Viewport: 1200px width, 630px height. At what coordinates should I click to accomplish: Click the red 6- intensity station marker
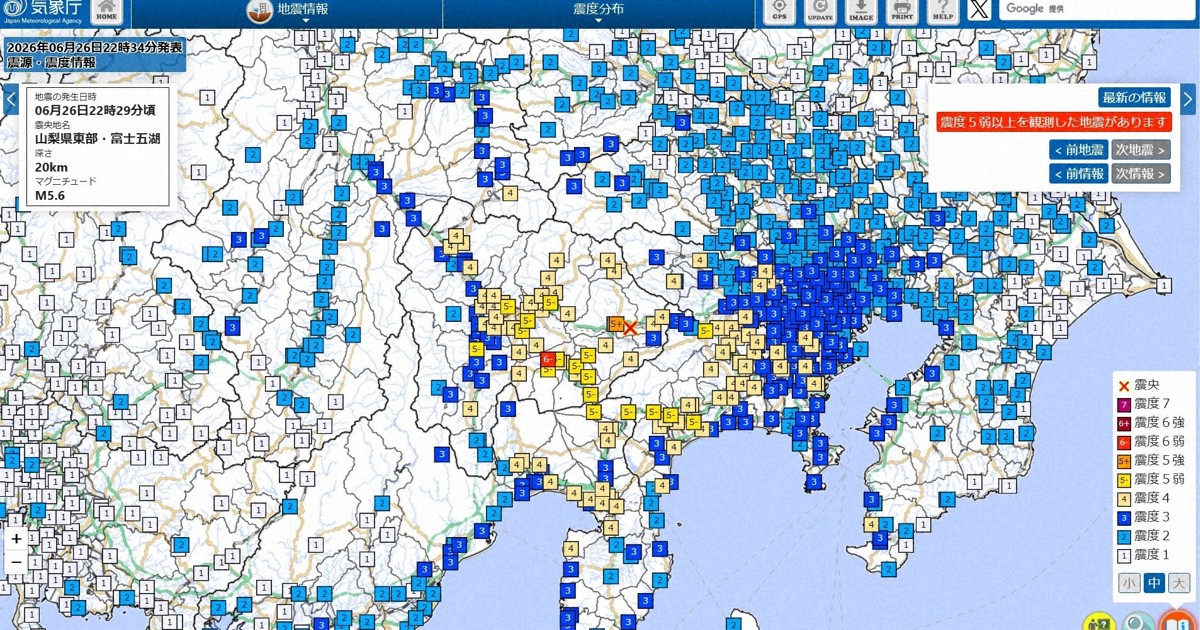click(x=548, y=359)
